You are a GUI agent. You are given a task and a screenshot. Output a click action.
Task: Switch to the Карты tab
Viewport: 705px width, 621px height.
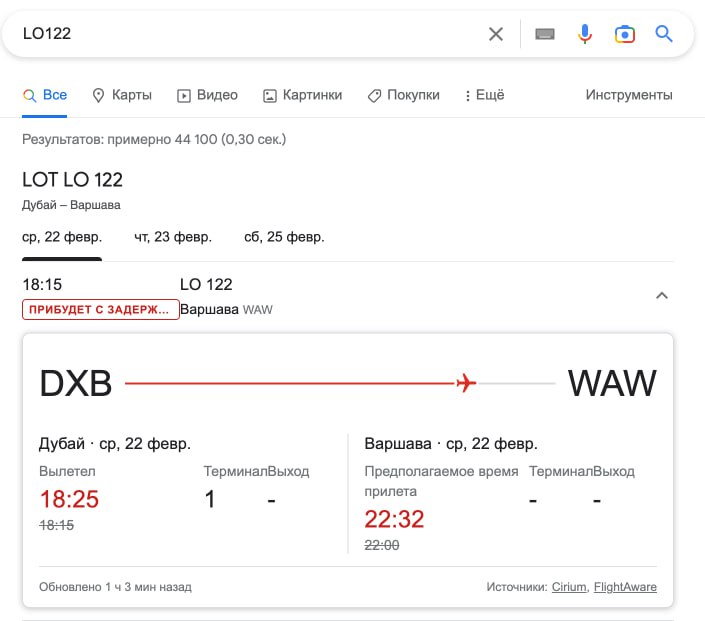point(122,95)
